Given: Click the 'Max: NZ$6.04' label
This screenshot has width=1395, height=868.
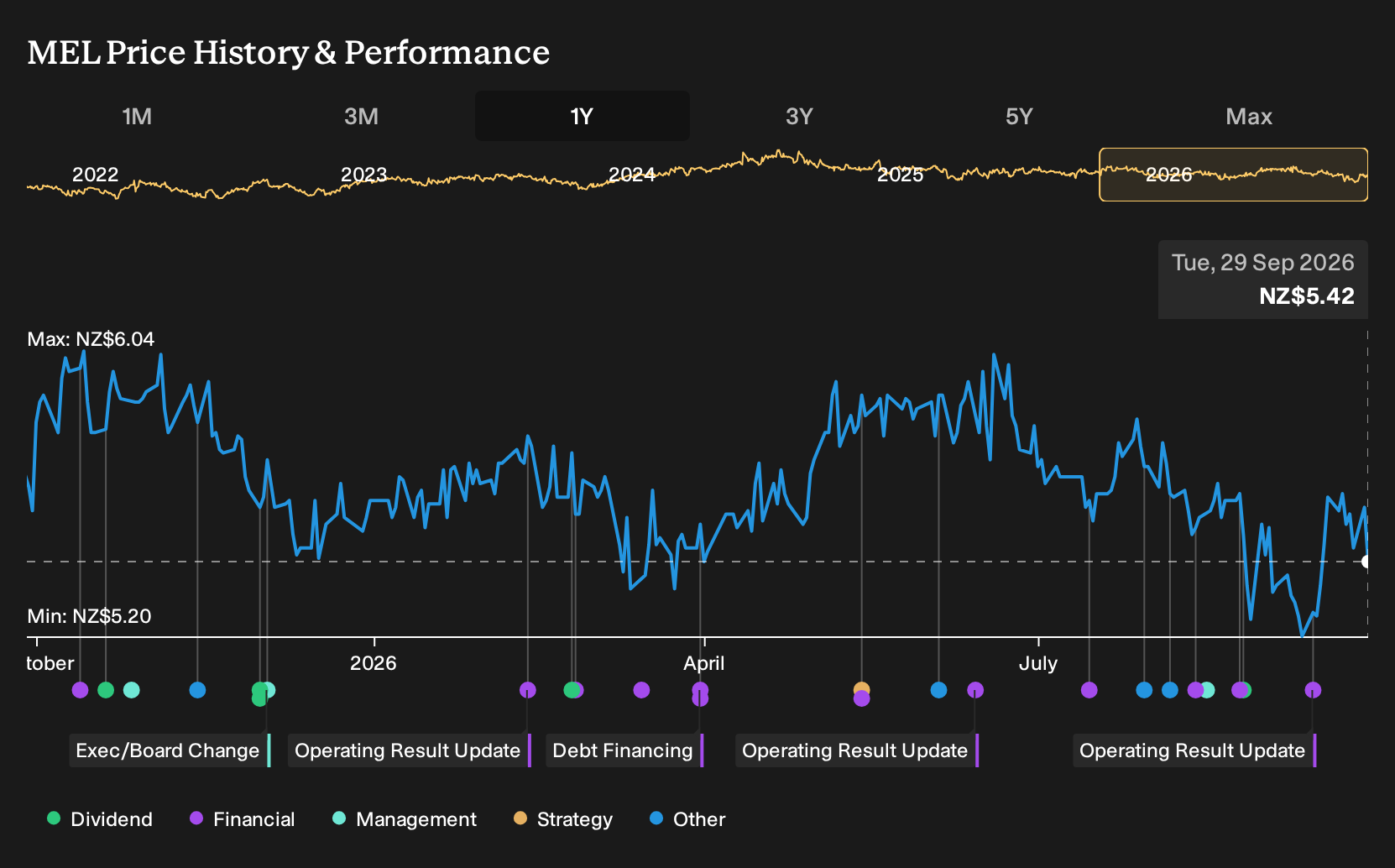Looking at the screenshot, I should pyautogui.click(x=91, y=339).
